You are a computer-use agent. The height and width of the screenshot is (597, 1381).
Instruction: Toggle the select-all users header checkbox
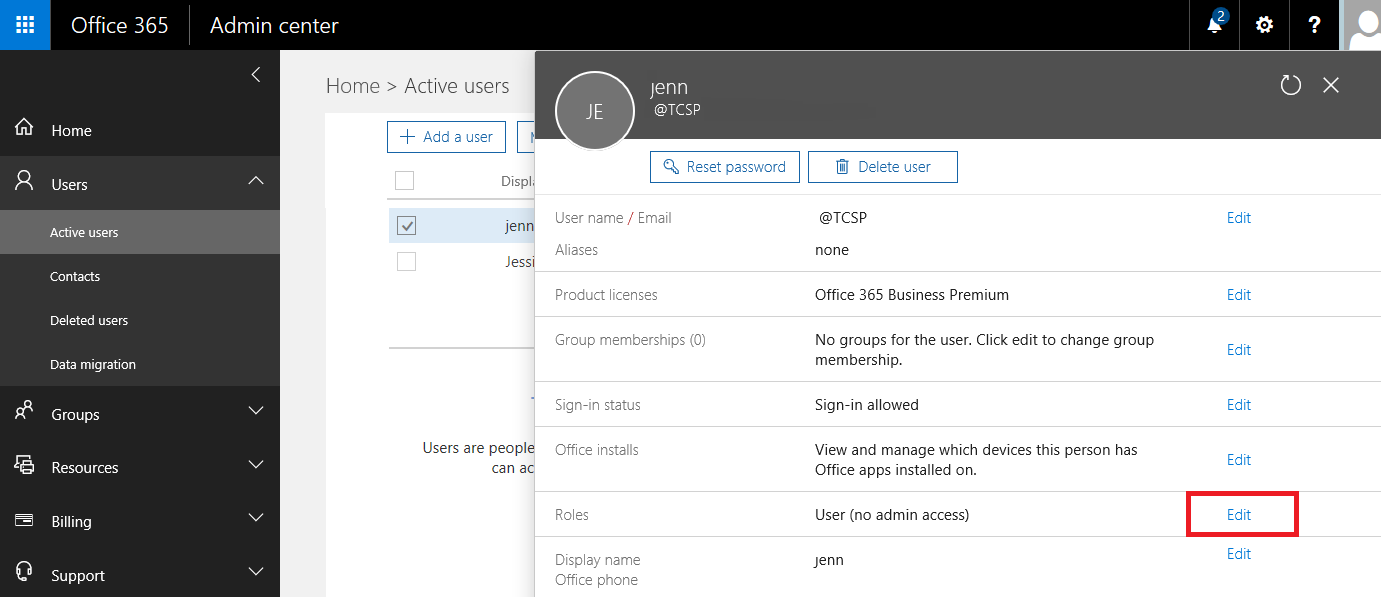pos(404,181)
